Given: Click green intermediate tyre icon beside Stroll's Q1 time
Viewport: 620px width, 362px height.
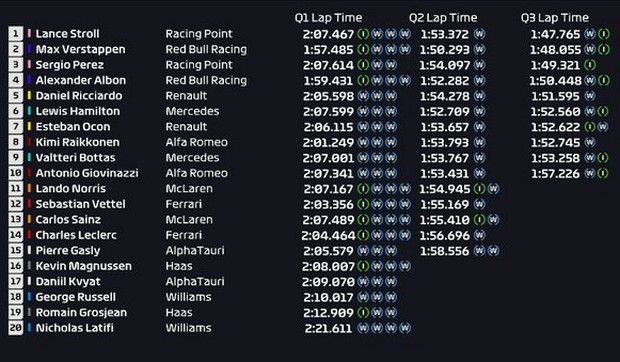Looking at the screenshot, I should 363,34.
